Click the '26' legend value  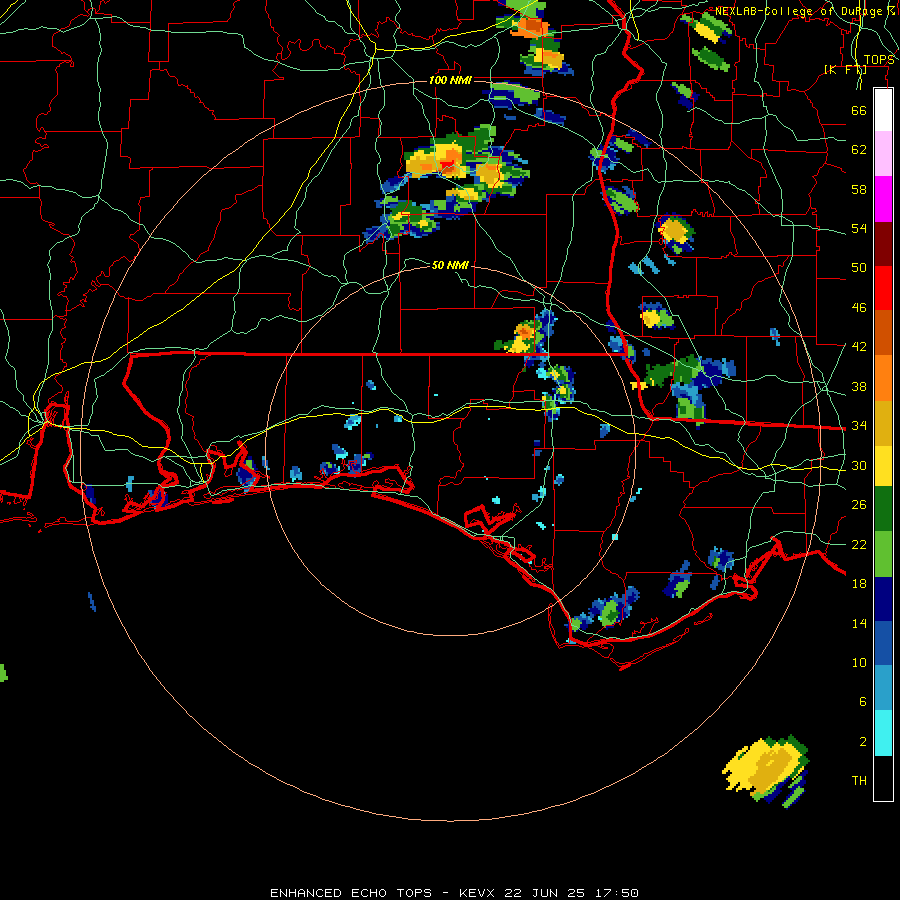tap(859, 505)
